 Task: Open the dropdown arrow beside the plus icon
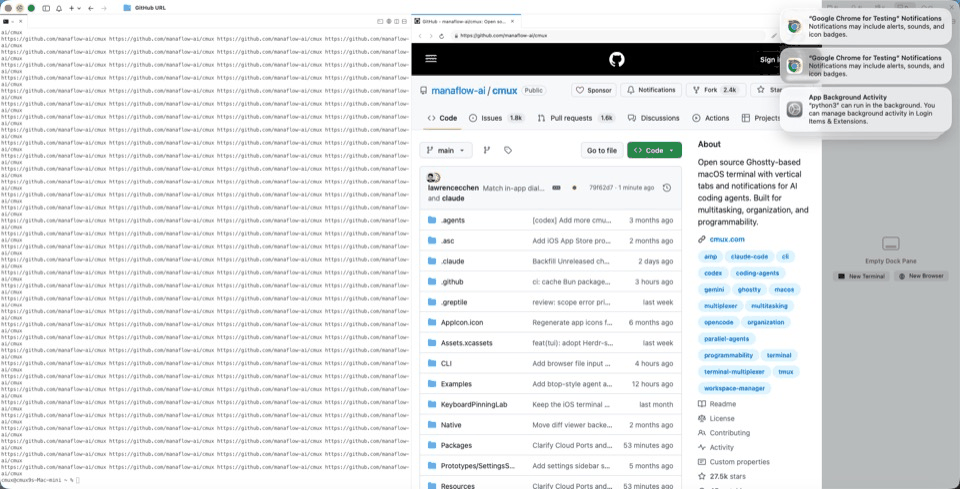[x=78, y=9]
